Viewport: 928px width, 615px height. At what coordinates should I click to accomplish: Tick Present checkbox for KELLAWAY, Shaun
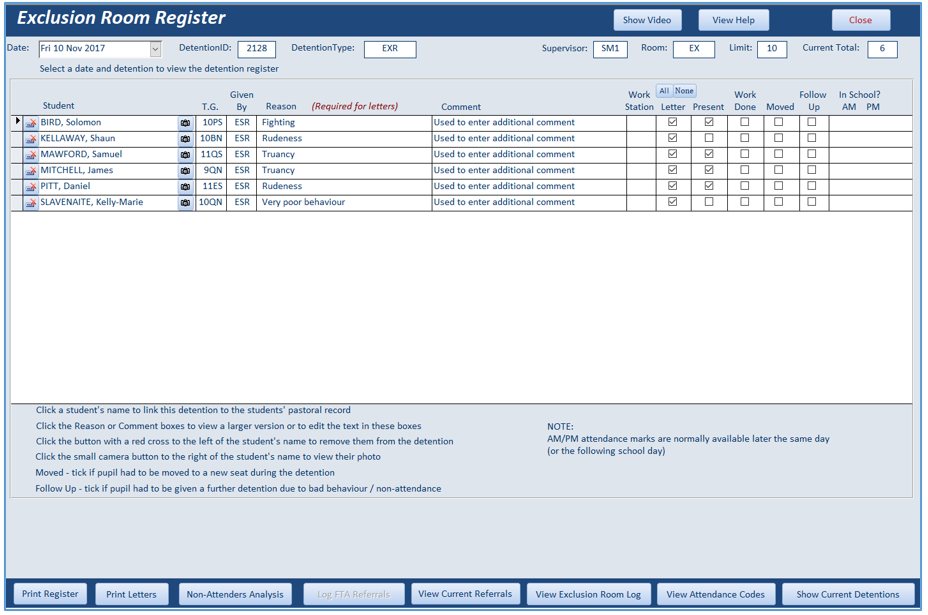click(x=709, y=138)
